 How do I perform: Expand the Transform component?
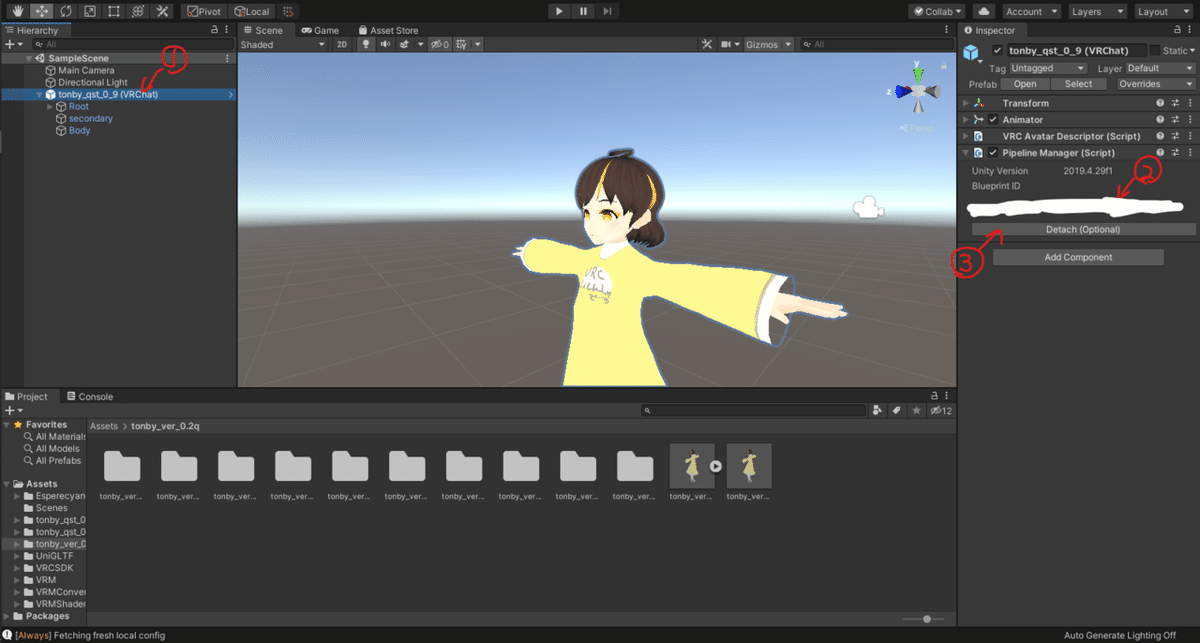click(966, 103)
